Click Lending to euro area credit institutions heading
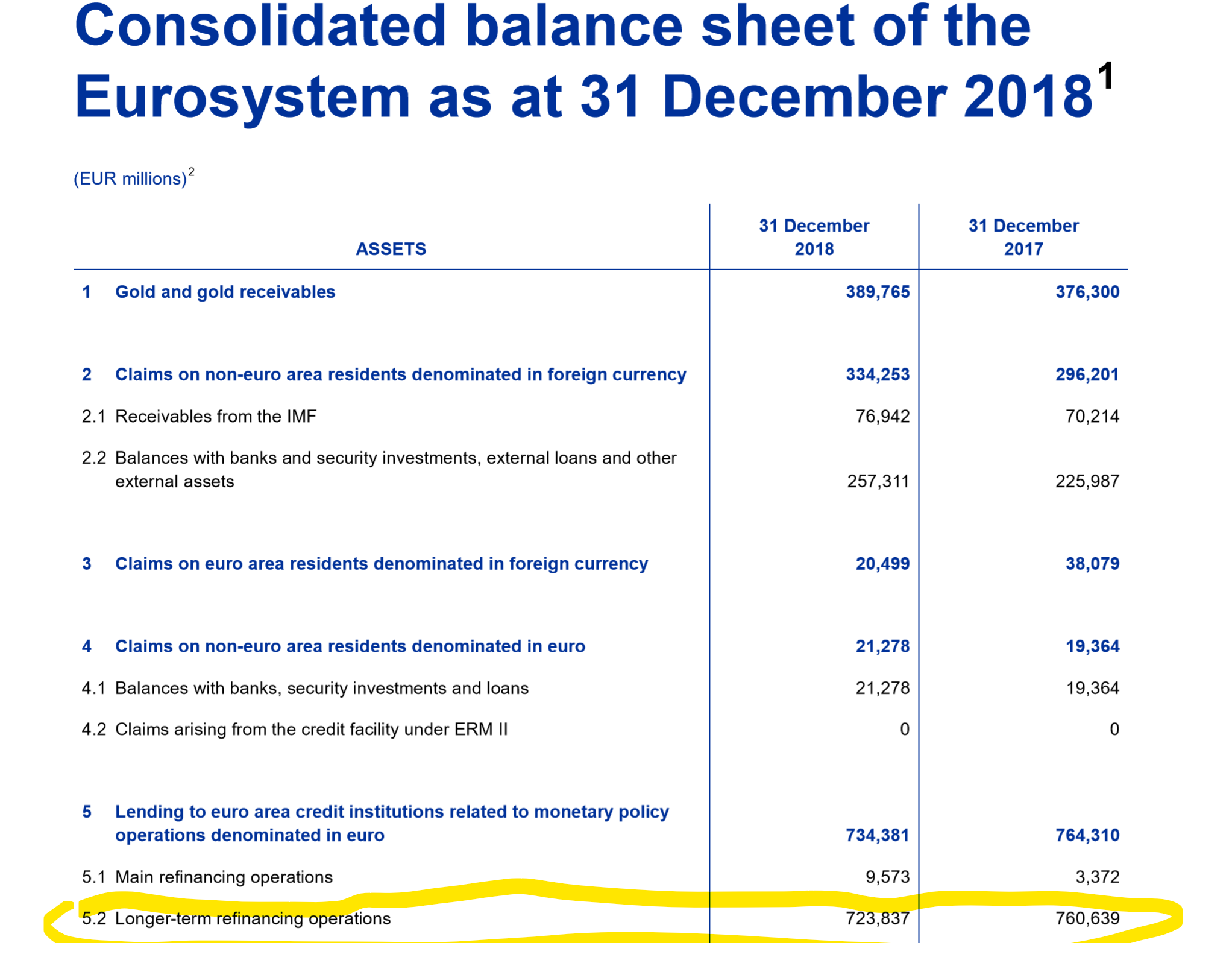The image size is (1232, 963). 392,812
